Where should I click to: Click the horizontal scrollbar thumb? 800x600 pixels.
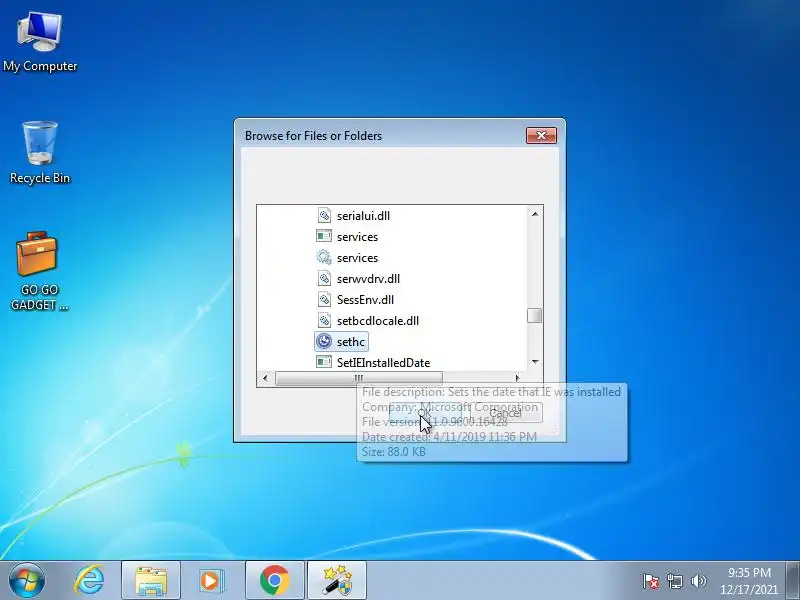(359, 378)
